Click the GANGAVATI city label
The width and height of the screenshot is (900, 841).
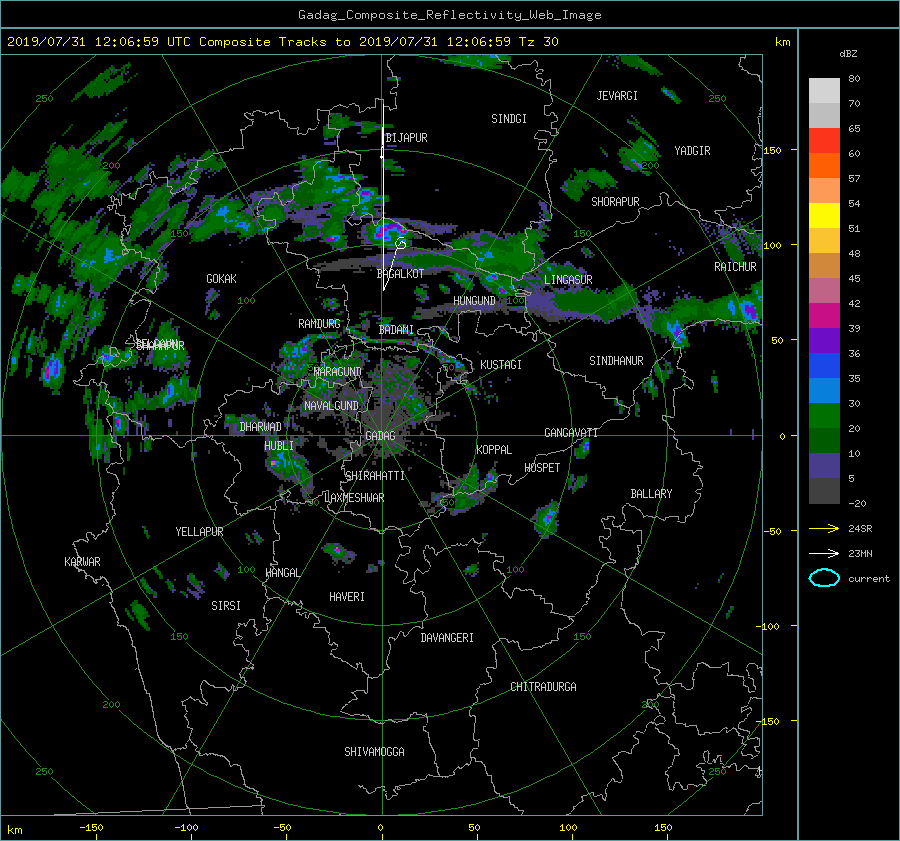[571, 433]
